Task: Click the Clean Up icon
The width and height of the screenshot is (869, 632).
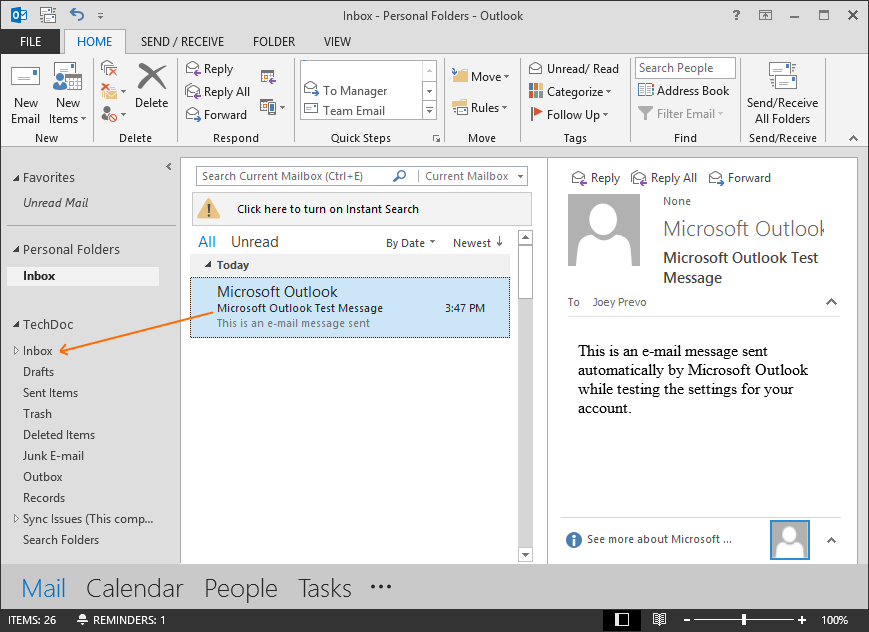Action: [109, 91]
